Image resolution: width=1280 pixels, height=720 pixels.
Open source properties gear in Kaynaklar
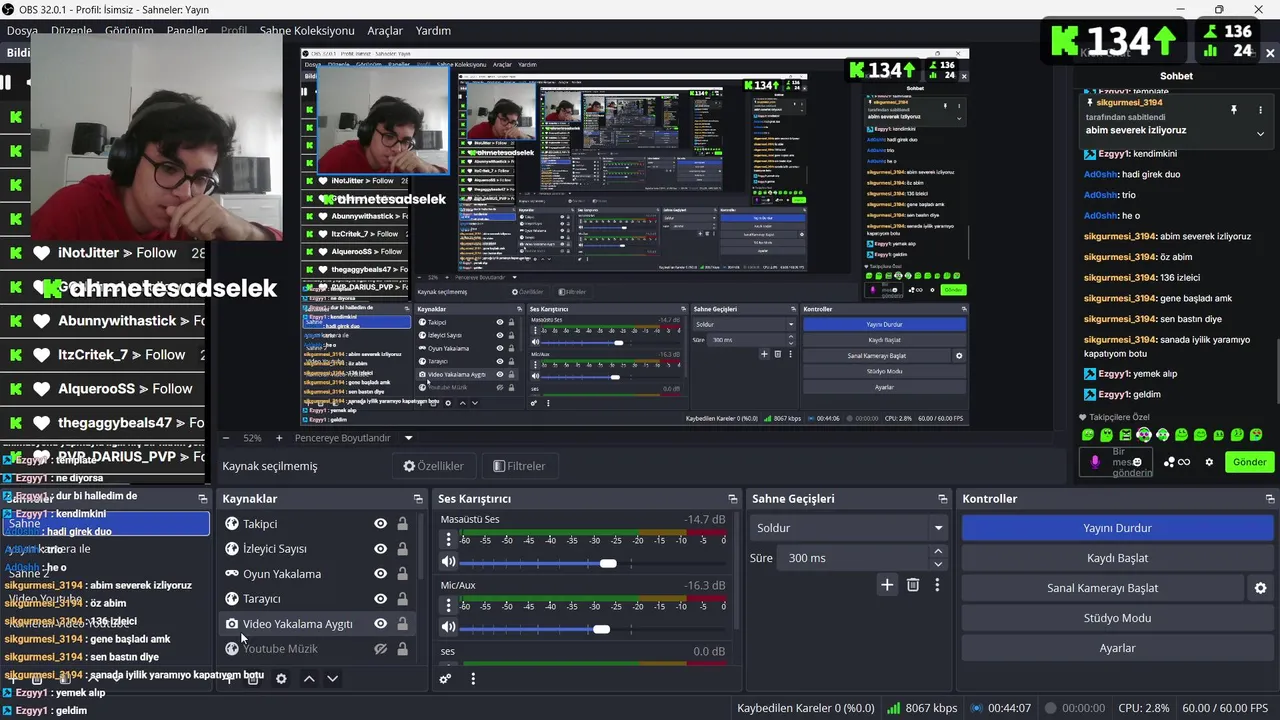point(281,678)
